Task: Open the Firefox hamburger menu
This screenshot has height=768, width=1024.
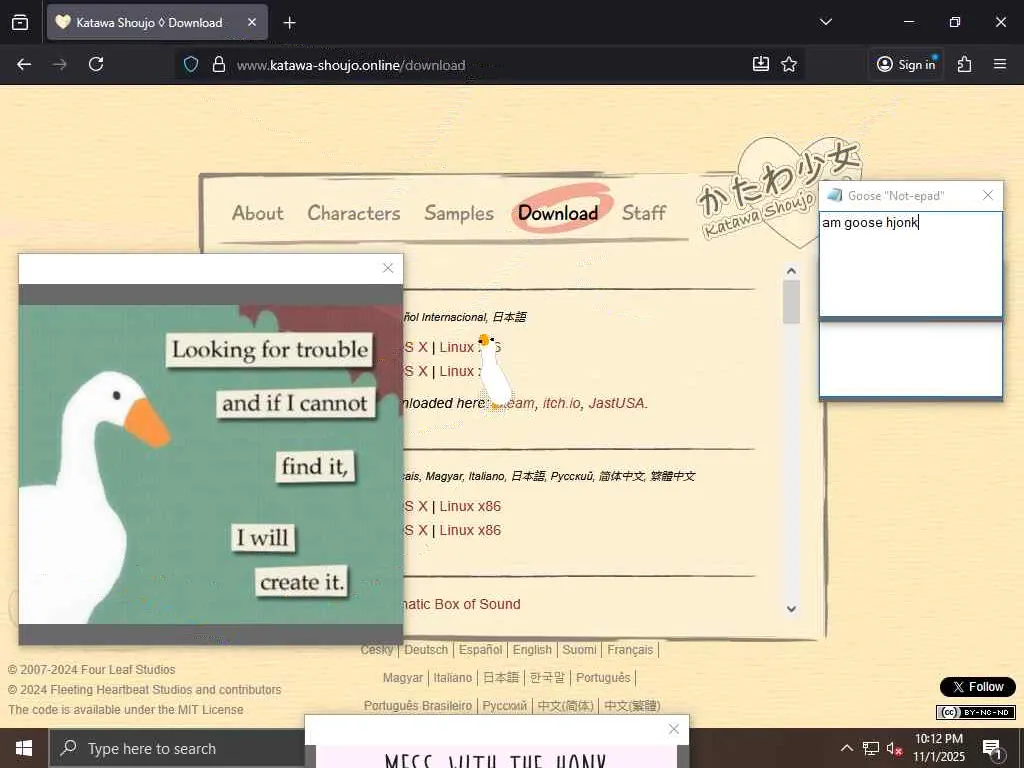Action: tap(1000, 64)
